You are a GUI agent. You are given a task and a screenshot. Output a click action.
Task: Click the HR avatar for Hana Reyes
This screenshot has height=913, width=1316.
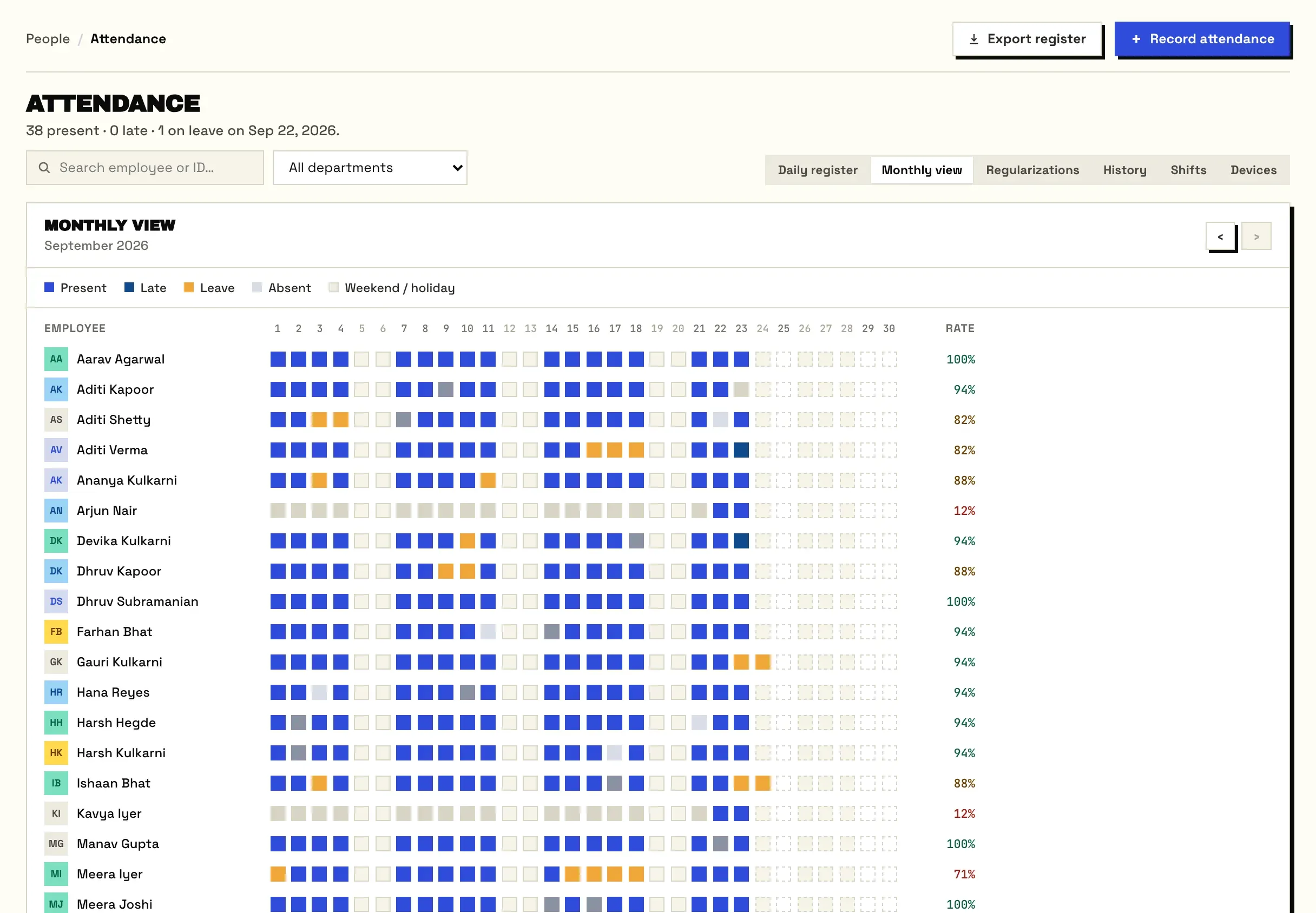[56, 693]
